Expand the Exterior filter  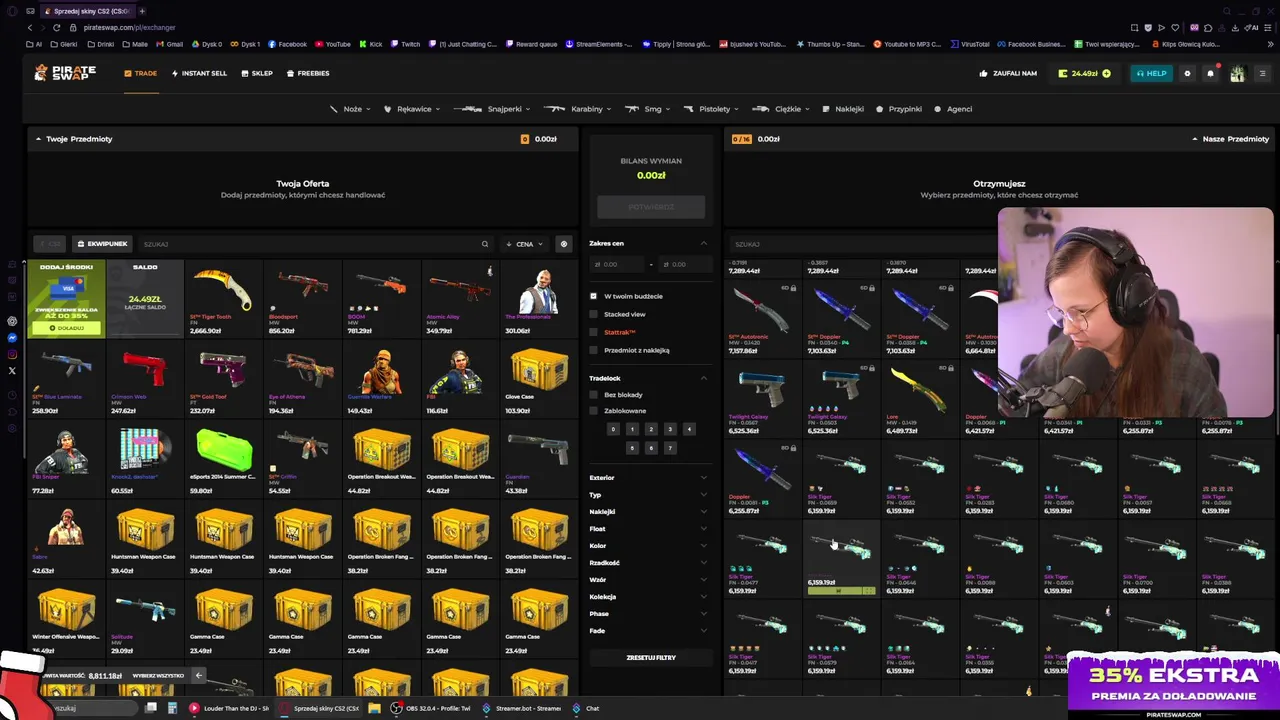tap(648, 478)
